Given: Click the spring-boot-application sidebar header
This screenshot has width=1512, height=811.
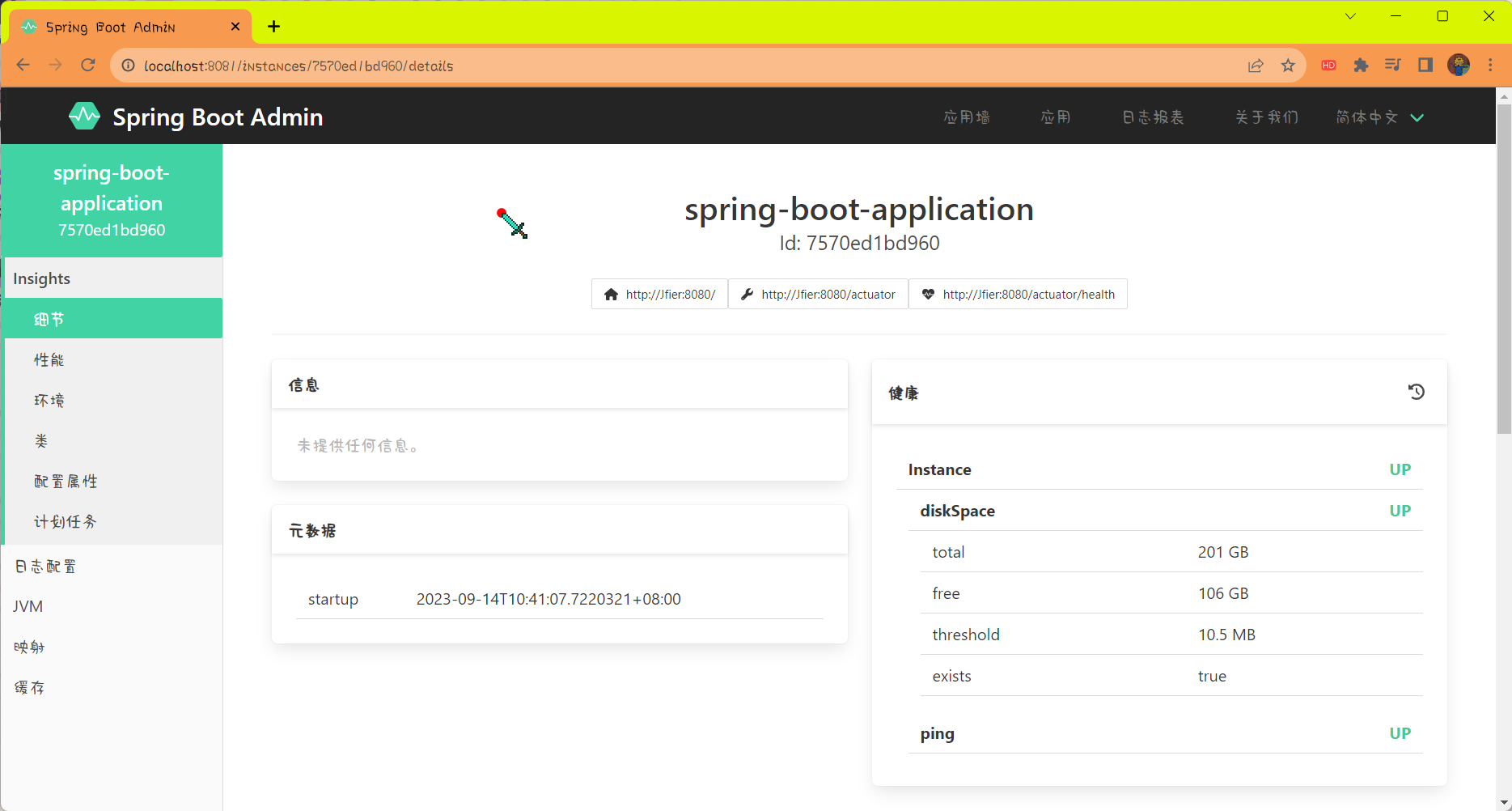Looking at the screenshot, I should click(112, 201).
